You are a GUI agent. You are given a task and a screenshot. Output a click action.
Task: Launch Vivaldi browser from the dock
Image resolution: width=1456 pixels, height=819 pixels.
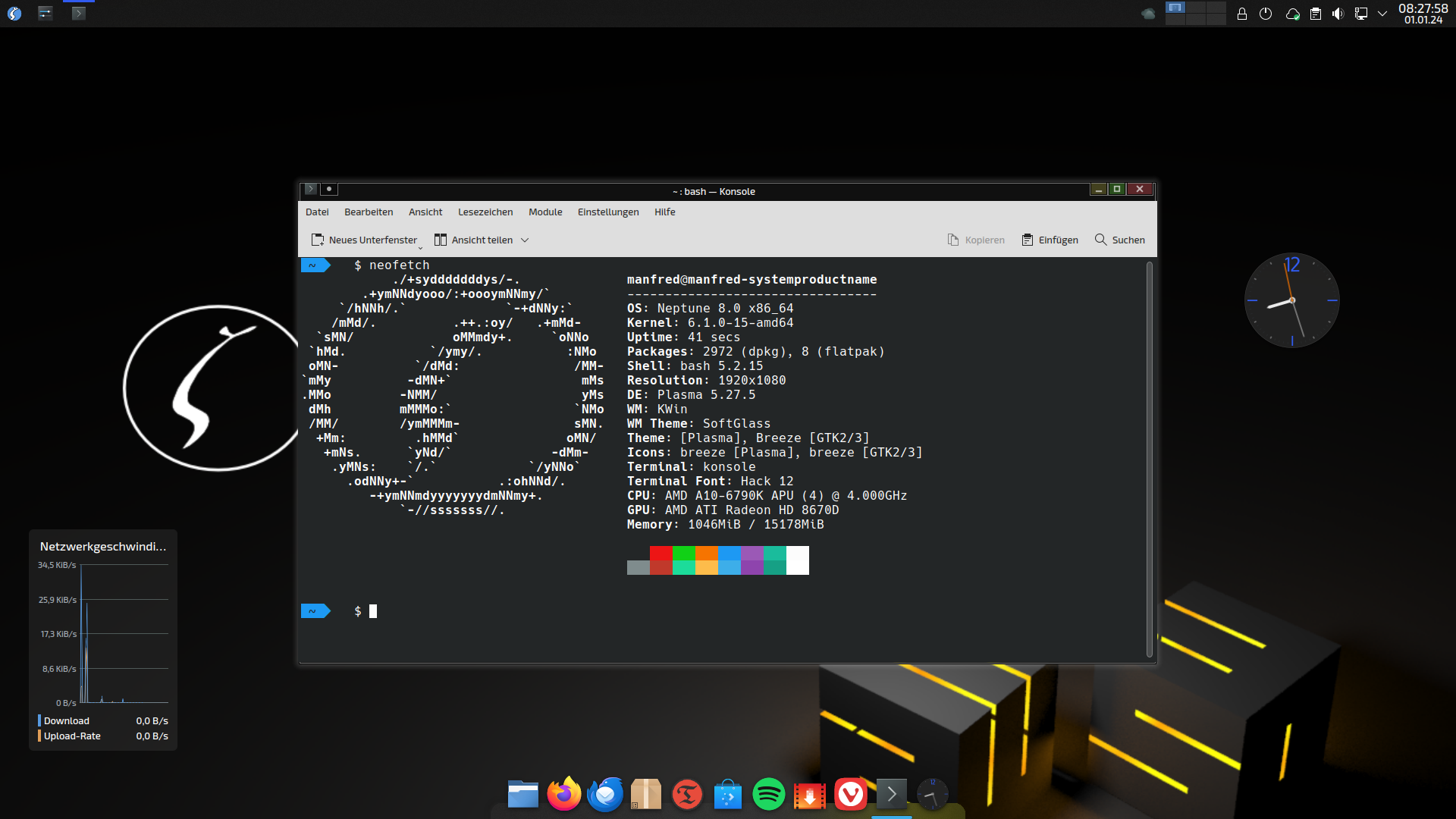click(x=850, y=795)
